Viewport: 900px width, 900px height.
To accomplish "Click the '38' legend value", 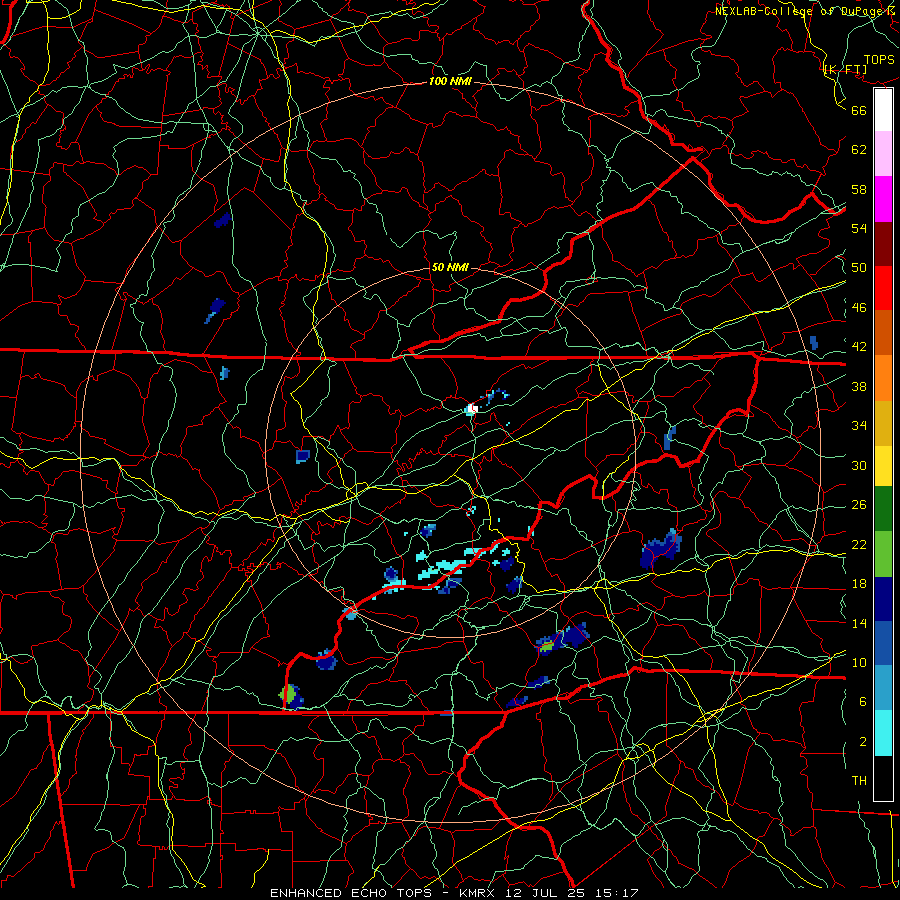I will pos(859,386).
